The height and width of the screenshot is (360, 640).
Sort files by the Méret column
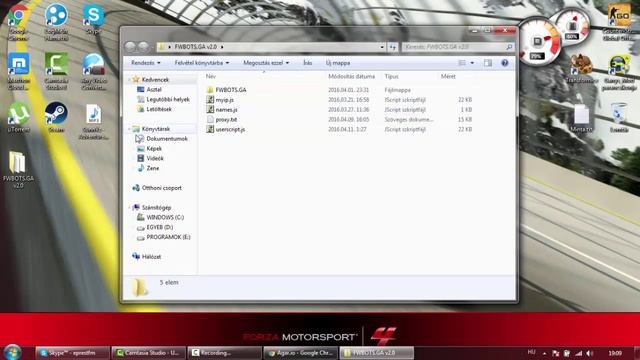pyautogui.click(x=448, y=76)
